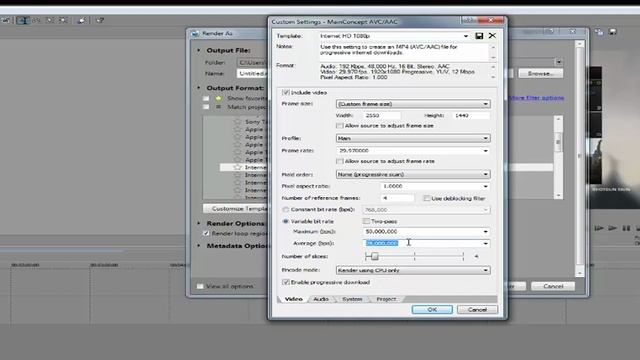Click the Browse button in Render As
The image size is (640, 360).
pyautogui.click(x=540, y=73)
